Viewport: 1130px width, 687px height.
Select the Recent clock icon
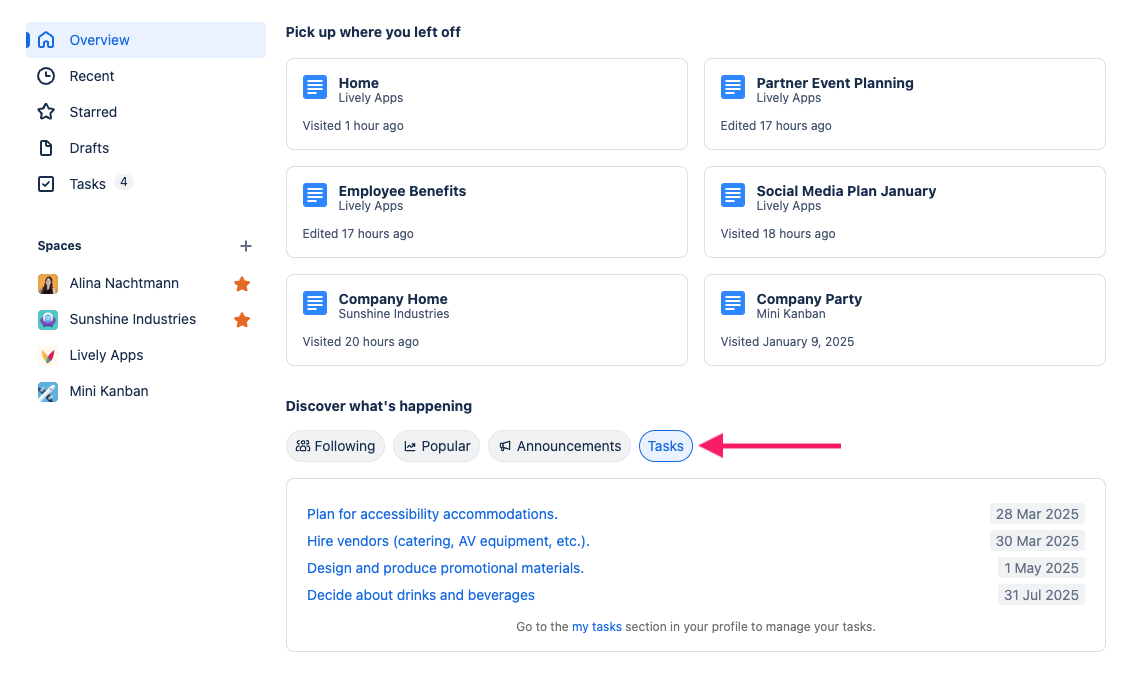pos(47,76)
